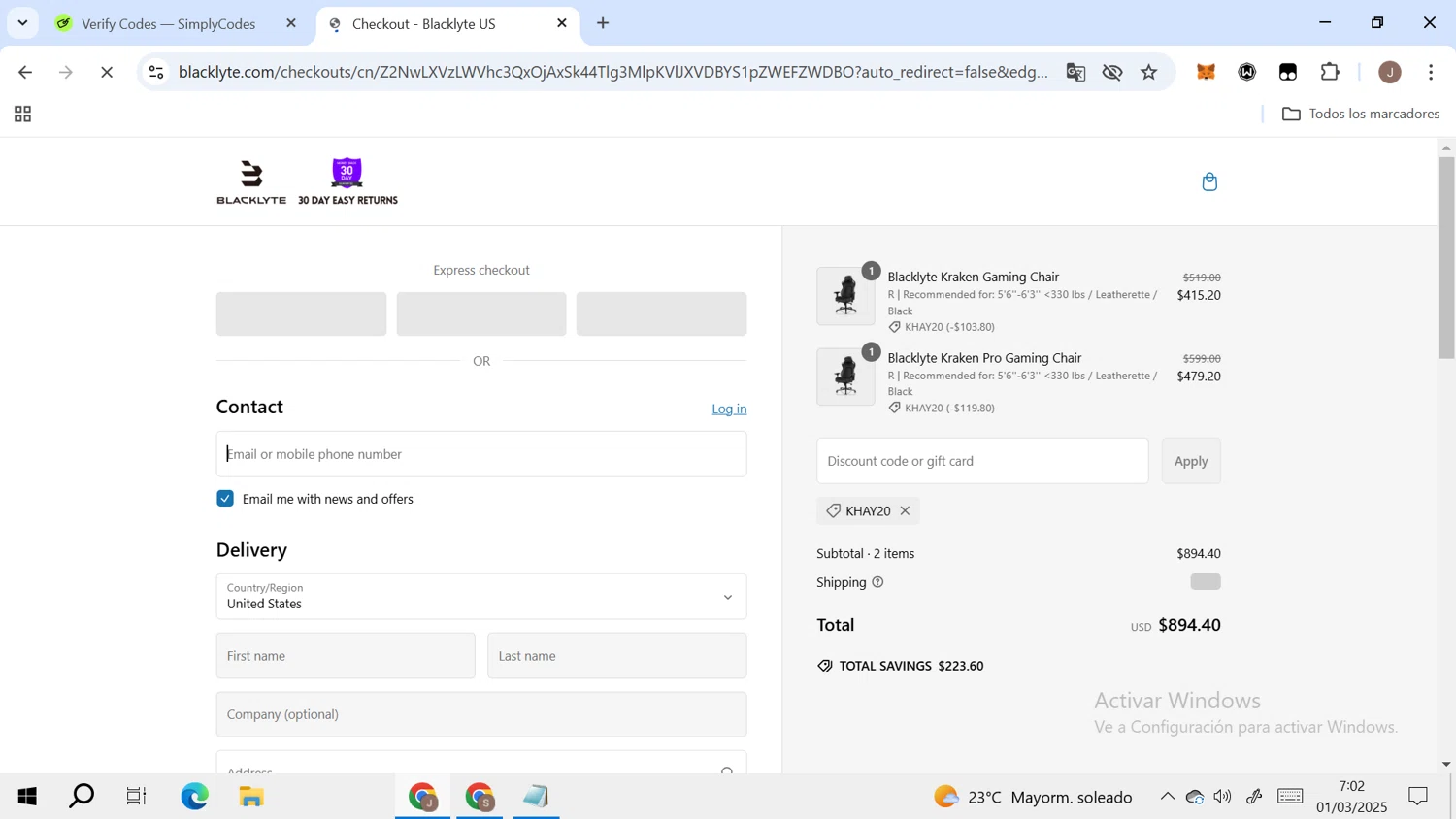The image size is (1456, 819).
Task: Click the eye-slash third-party cookies icon
Action: [1112, 72]
